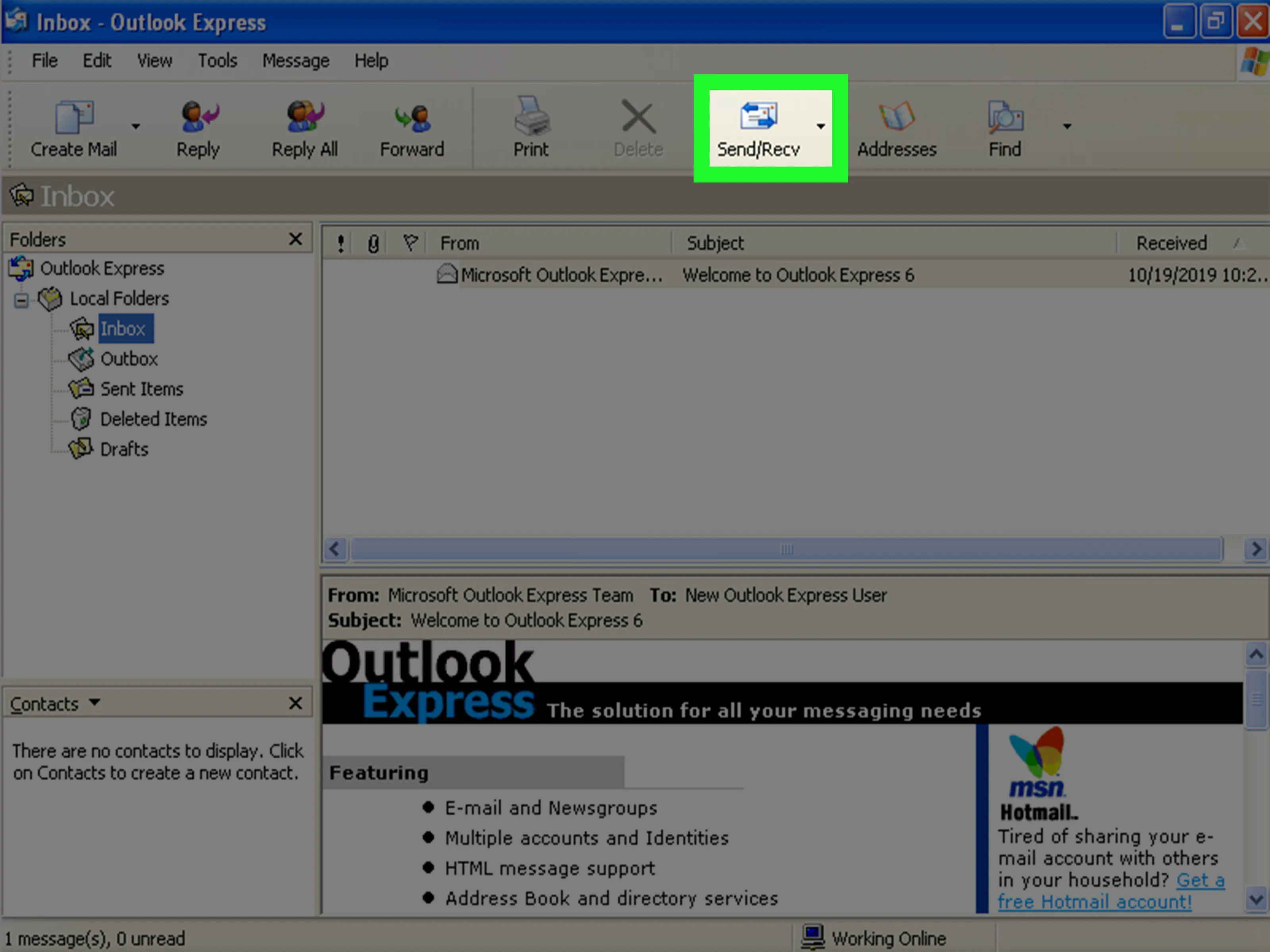Click the 1 message(s), 0 unread status text
Screen dimensions: 1270x952
[x=95, y=939]
